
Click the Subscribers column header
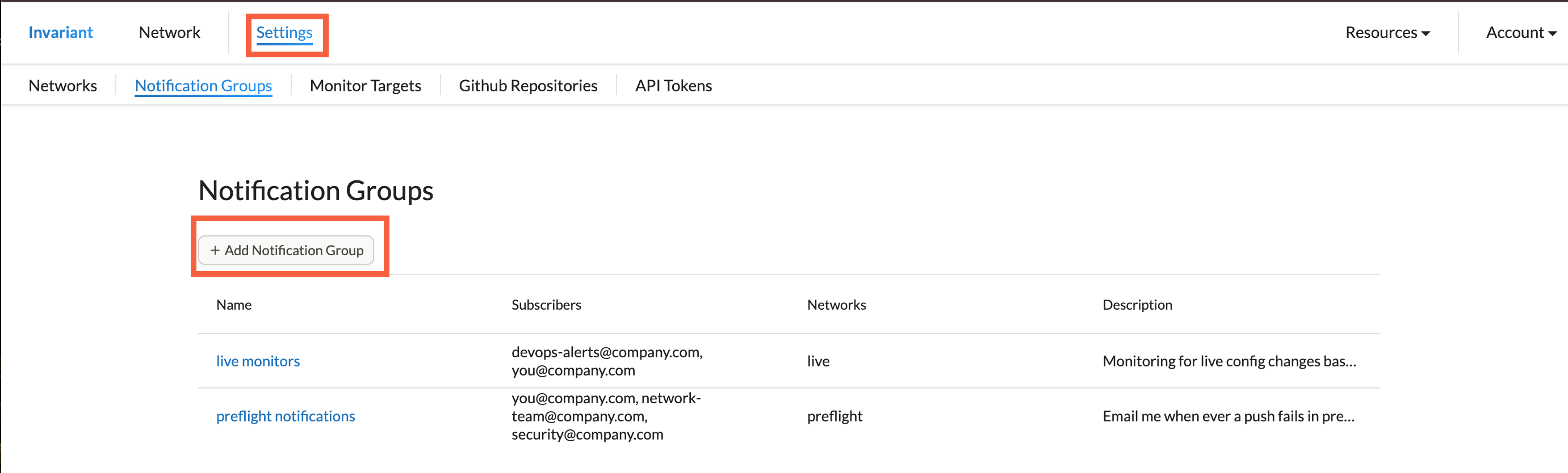(546, 305)
